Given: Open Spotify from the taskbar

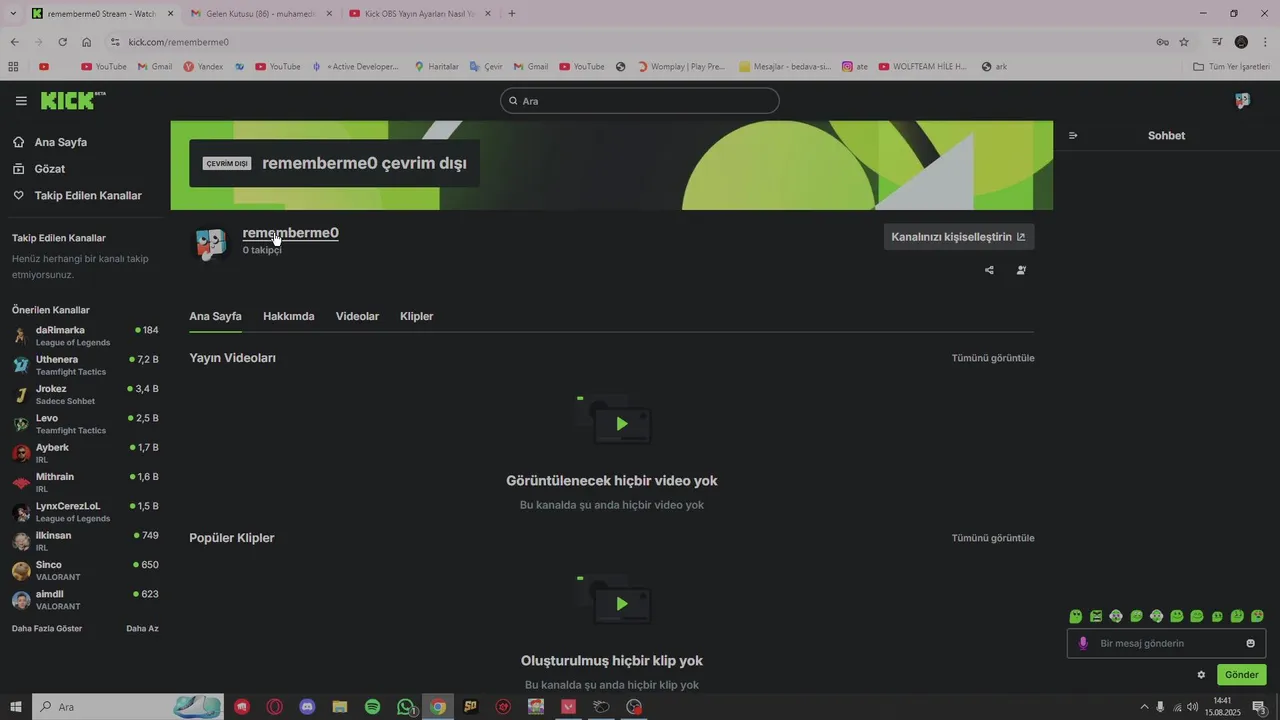Looking at the screenshot, I should tap(372, 707).
